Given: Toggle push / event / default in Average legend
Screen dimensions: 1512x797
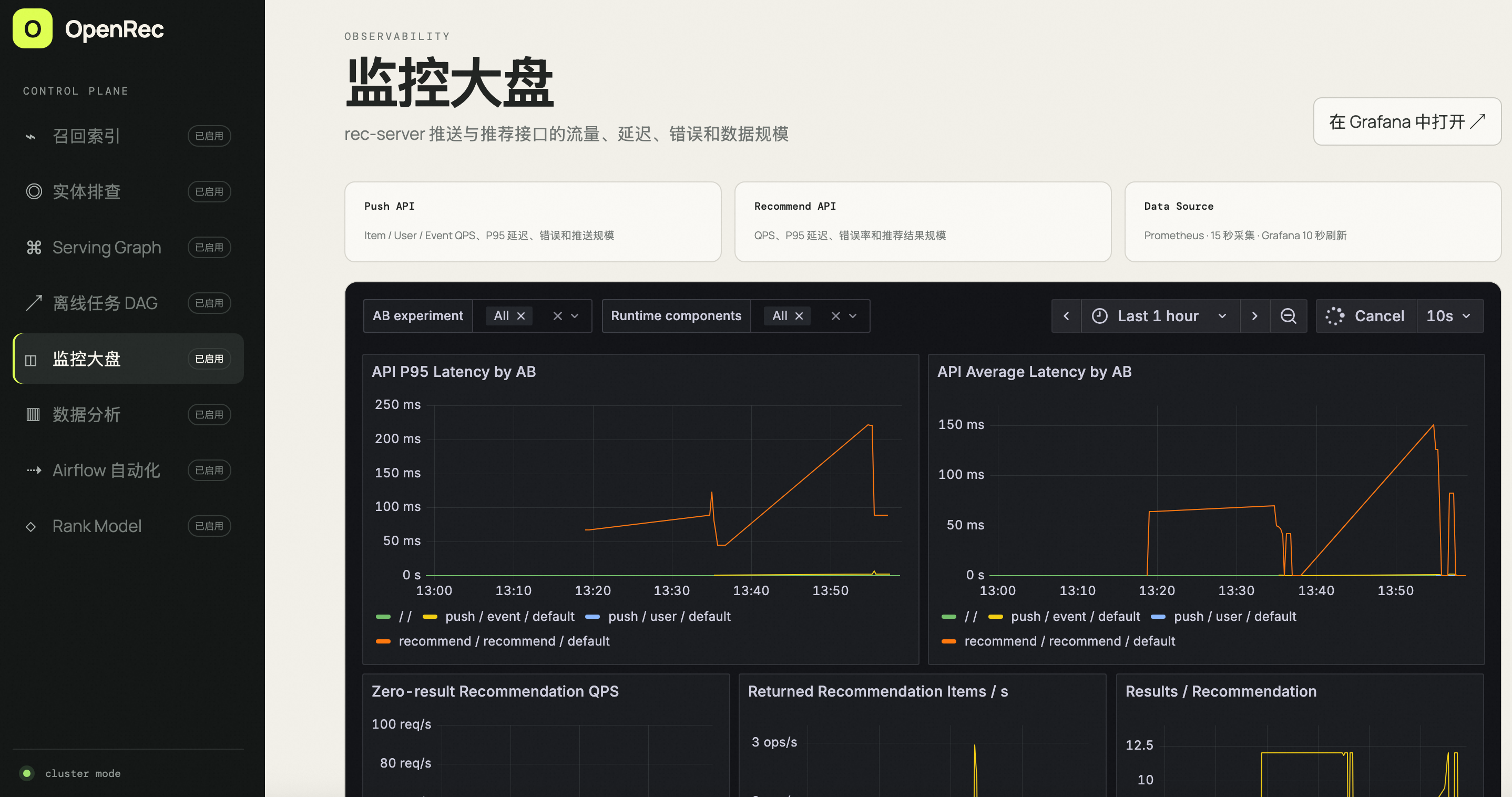Looking at the screenshot, I should tap(1075, 616).
